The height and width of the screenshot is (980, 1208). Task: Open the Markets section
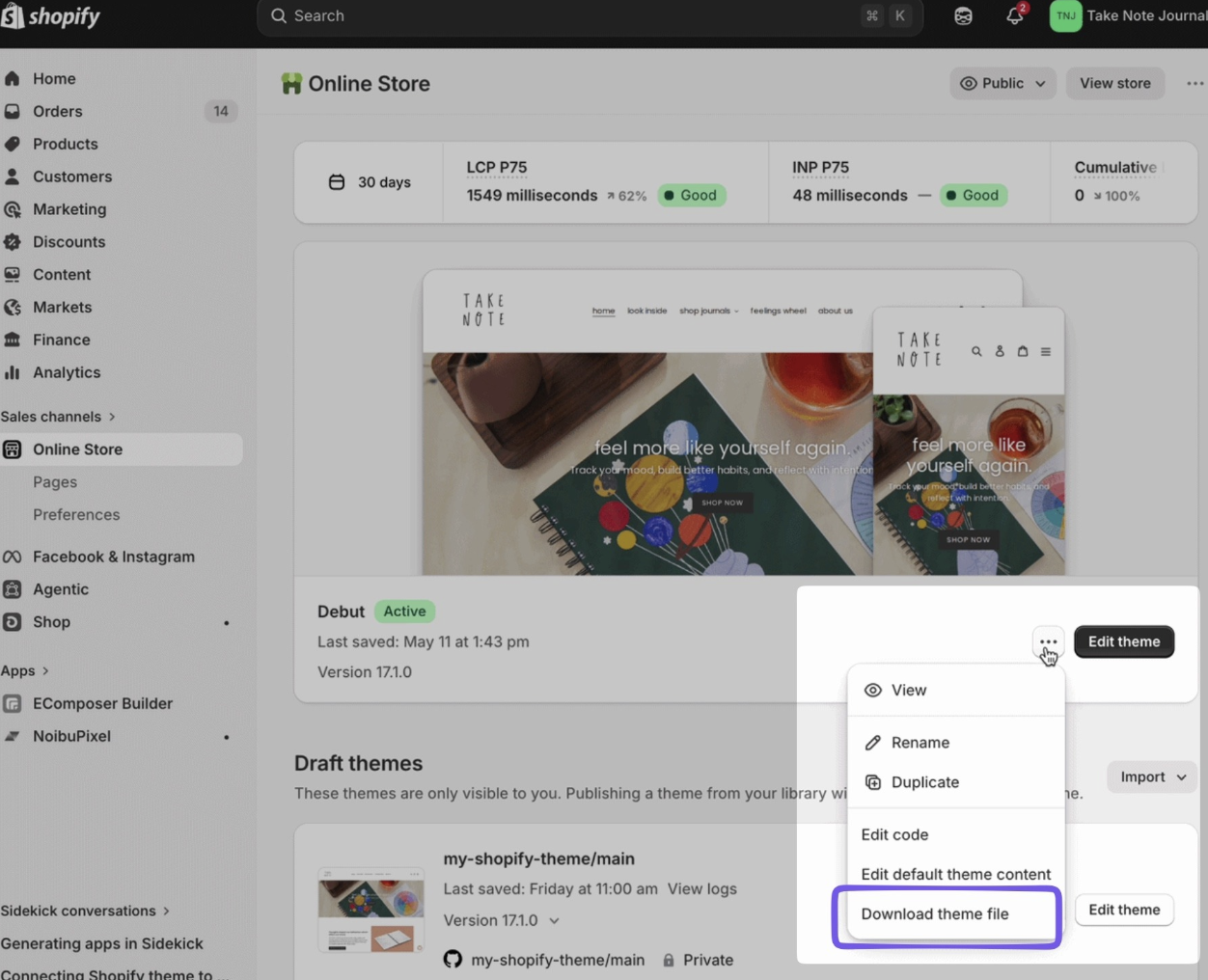click(x=62, y=308)
